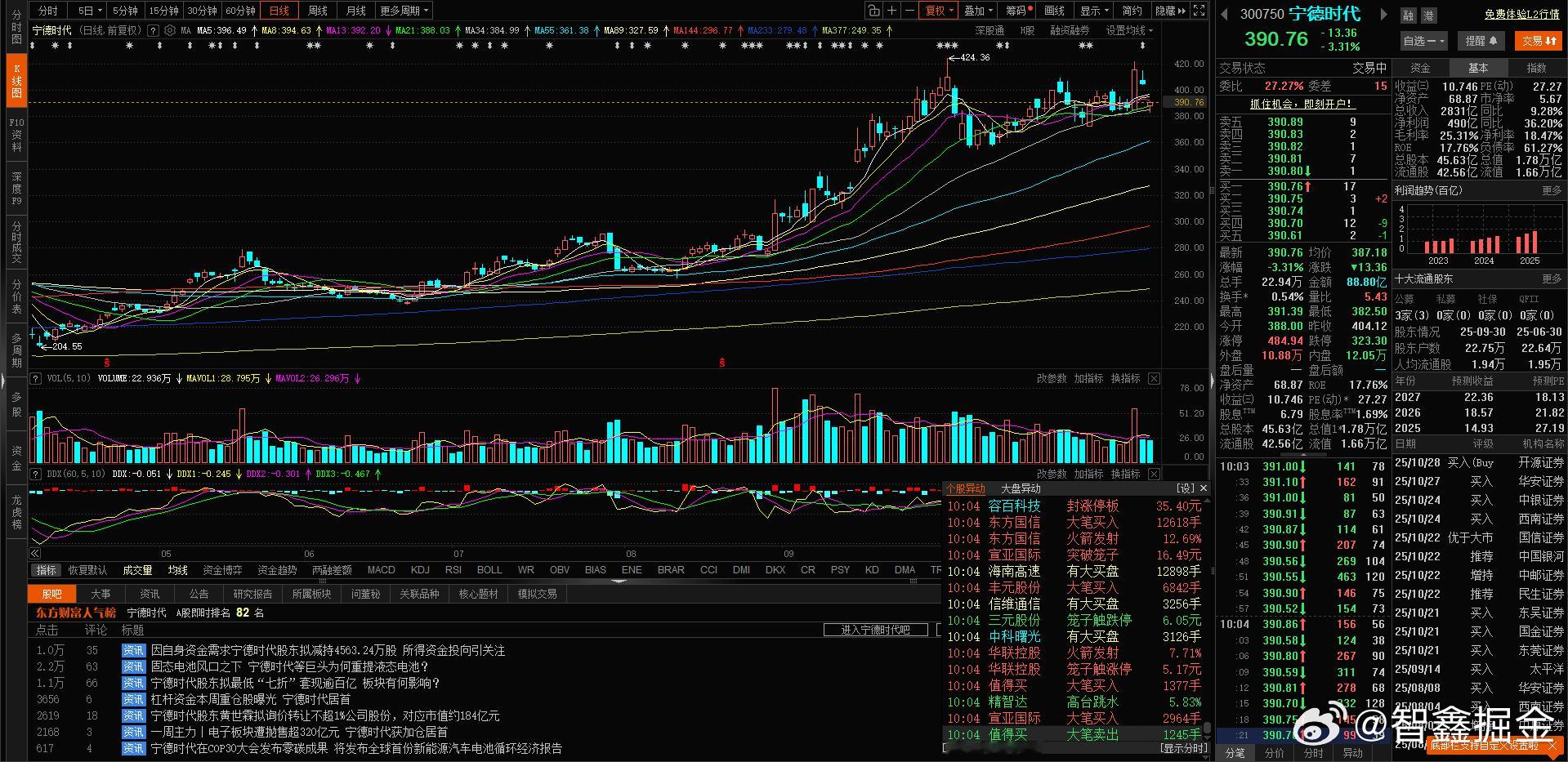
Task: Switch chart to 5分钟 period
Action: click(x=125, y=11)
